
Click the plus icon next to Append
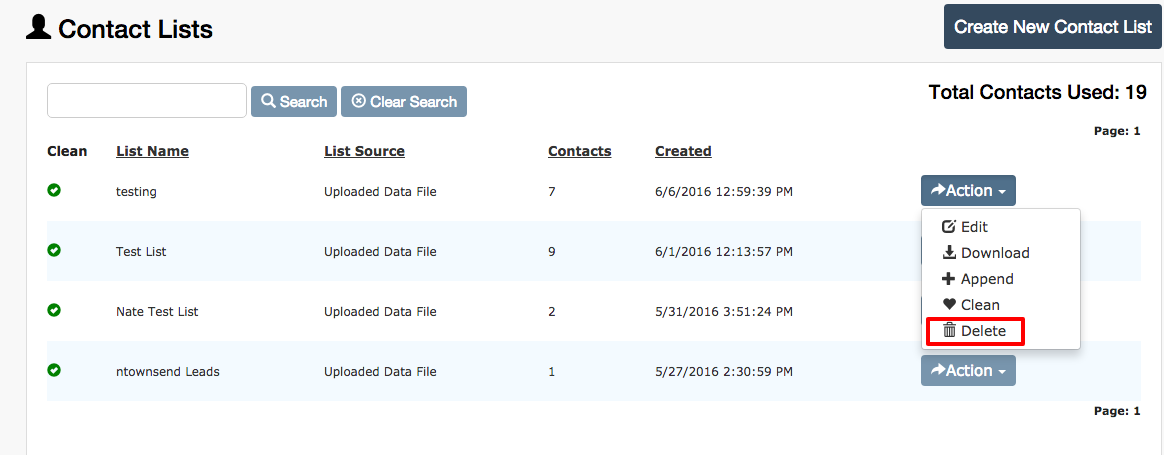pyautogui.click(x=949, y=279)
